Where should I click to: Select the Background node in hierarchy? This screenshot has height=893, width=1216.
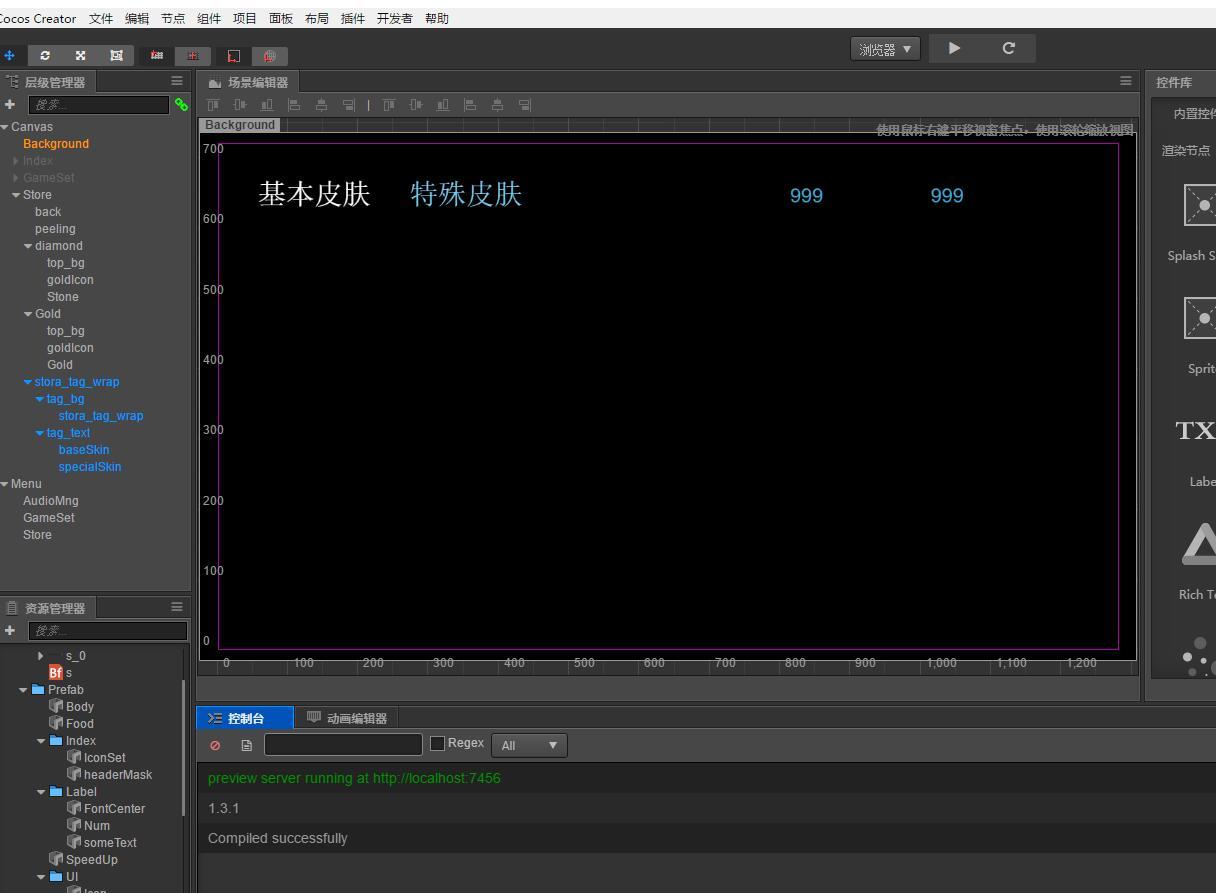pos(56,144)
